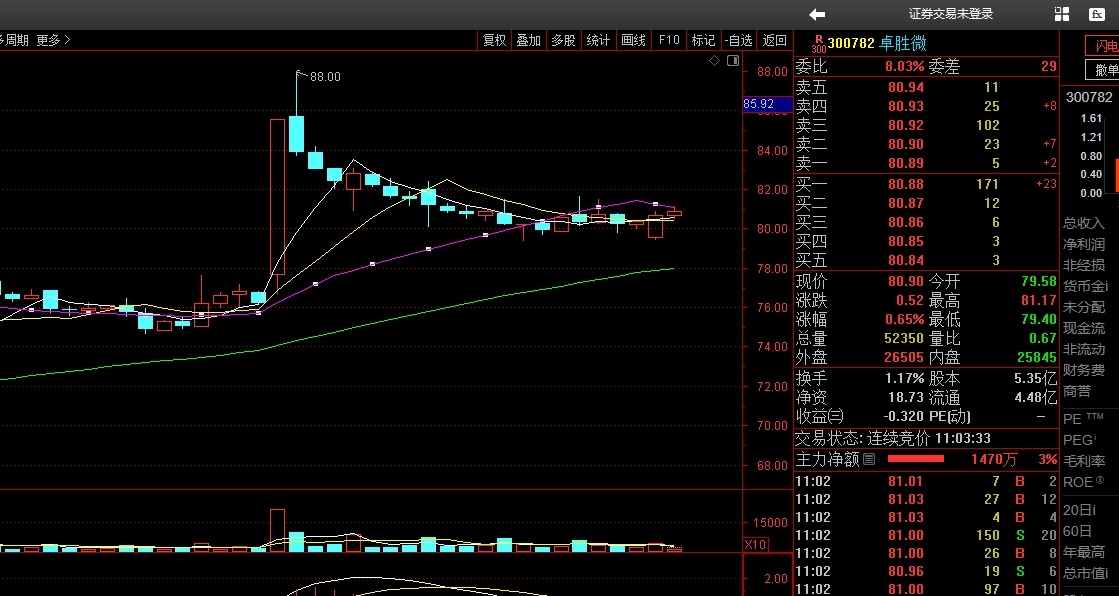This screenshot has width=1119, height=596.
Task: Click the 总量 value 52350
Action: 903,338
